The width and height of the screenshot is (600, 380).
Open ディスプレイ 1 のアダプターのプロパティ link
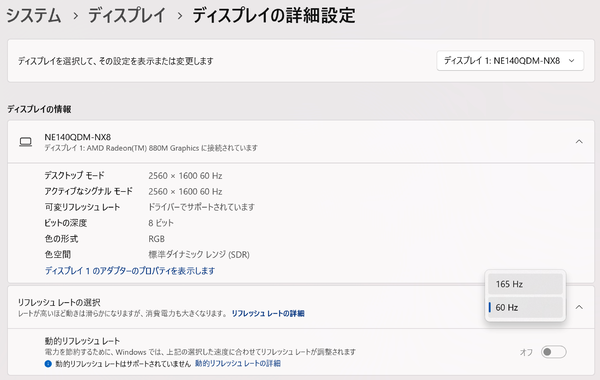130,271
